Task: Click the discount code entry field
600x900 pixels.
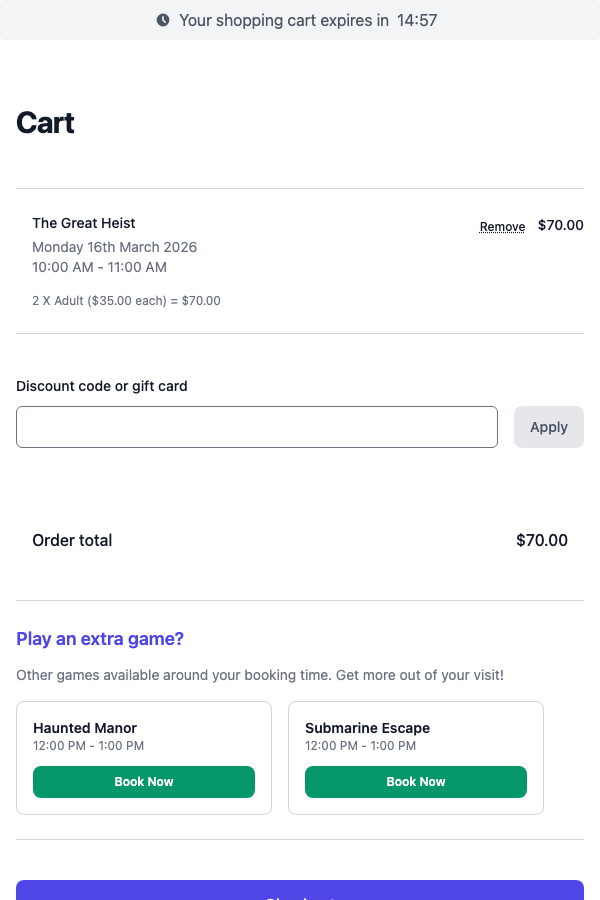Action: (256, 426)
